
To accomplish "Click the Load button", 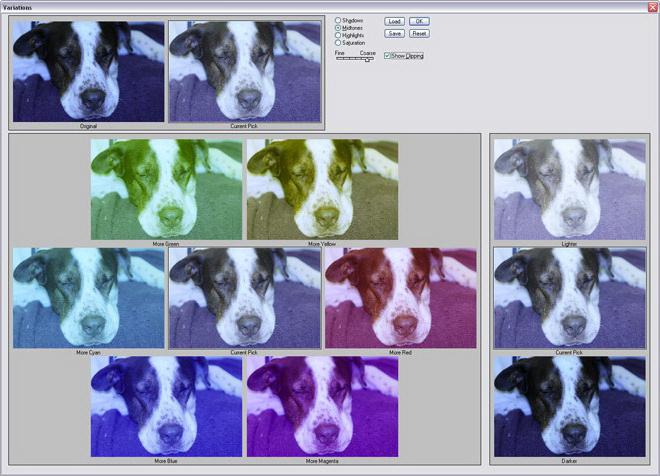I will pos(394,21).
